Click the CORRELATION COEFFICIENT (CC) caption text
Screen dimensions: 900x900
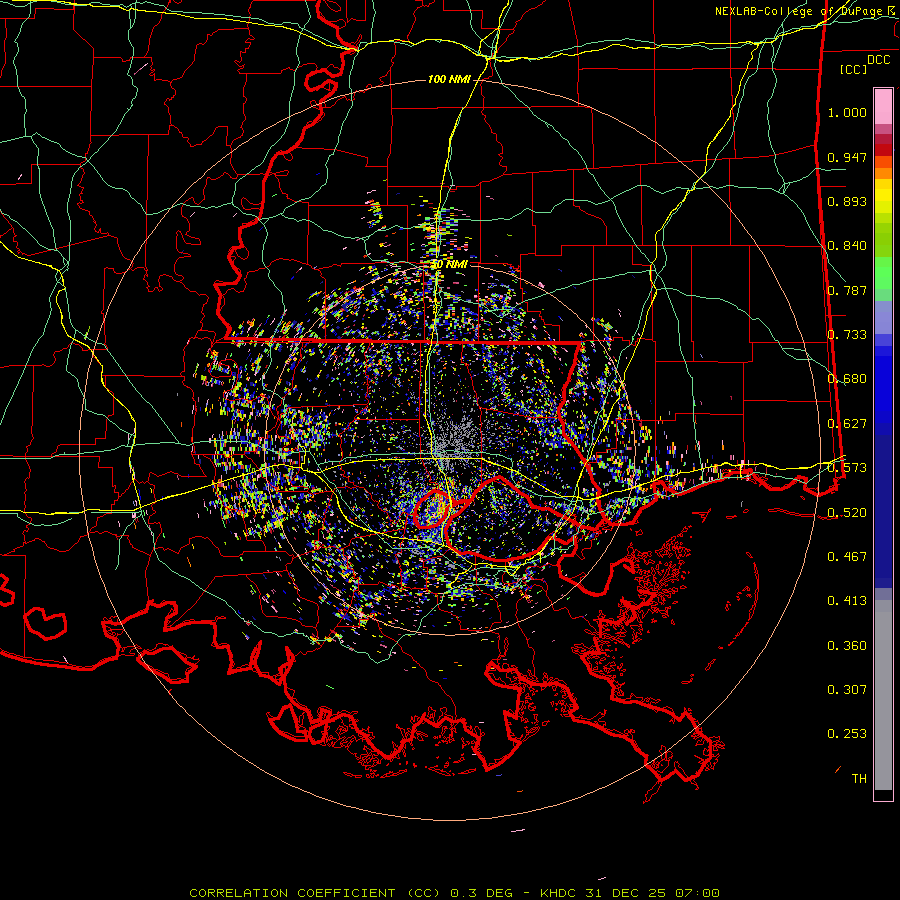pos(315,893)
